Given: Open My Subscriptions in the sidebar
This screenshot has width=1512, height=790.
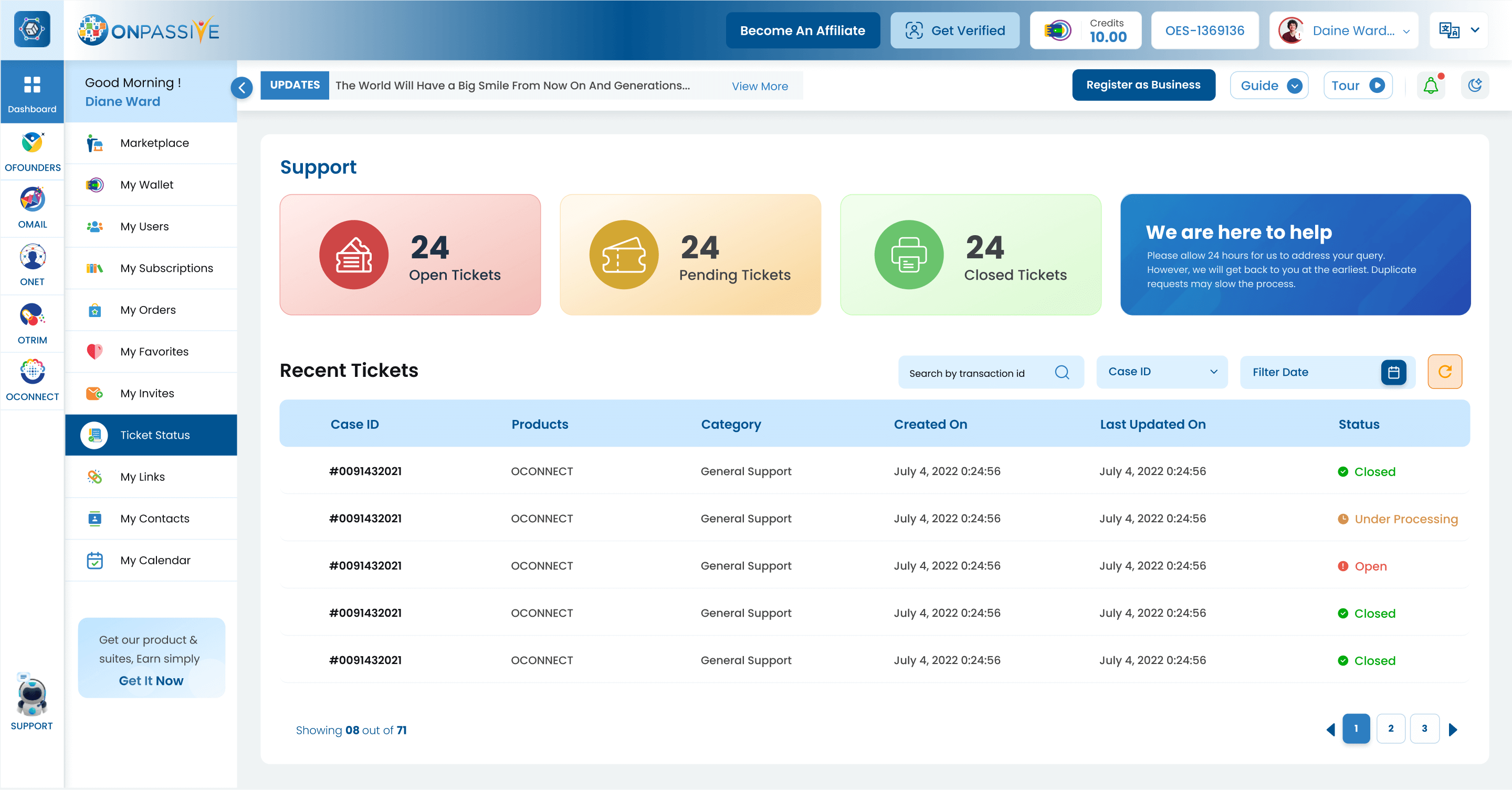Looking at the screenshot, I should [151, 268].
